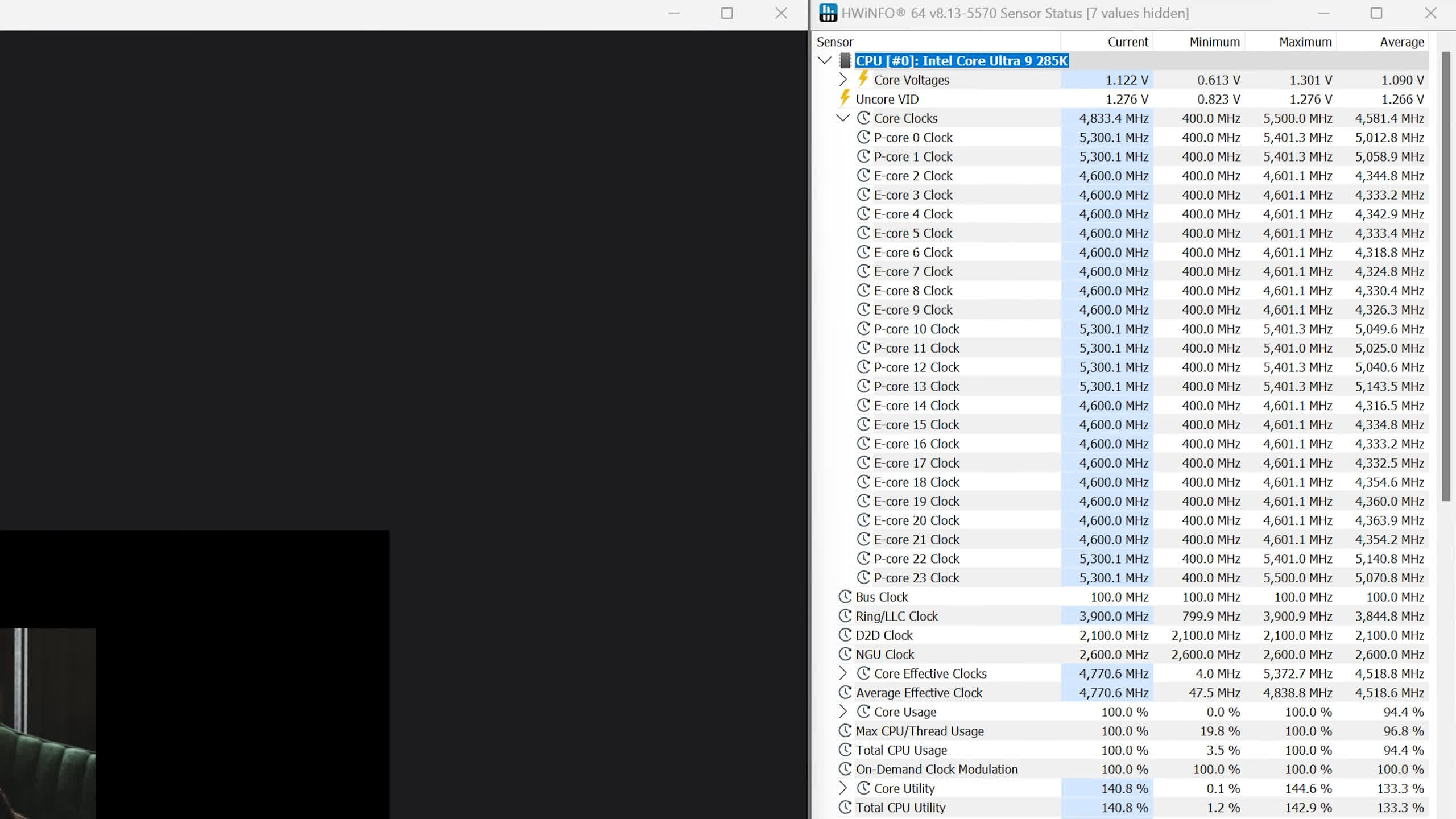Click the clock icon for E-core 5 Clock
This screenshot has width=1456, height=819.
863,233
